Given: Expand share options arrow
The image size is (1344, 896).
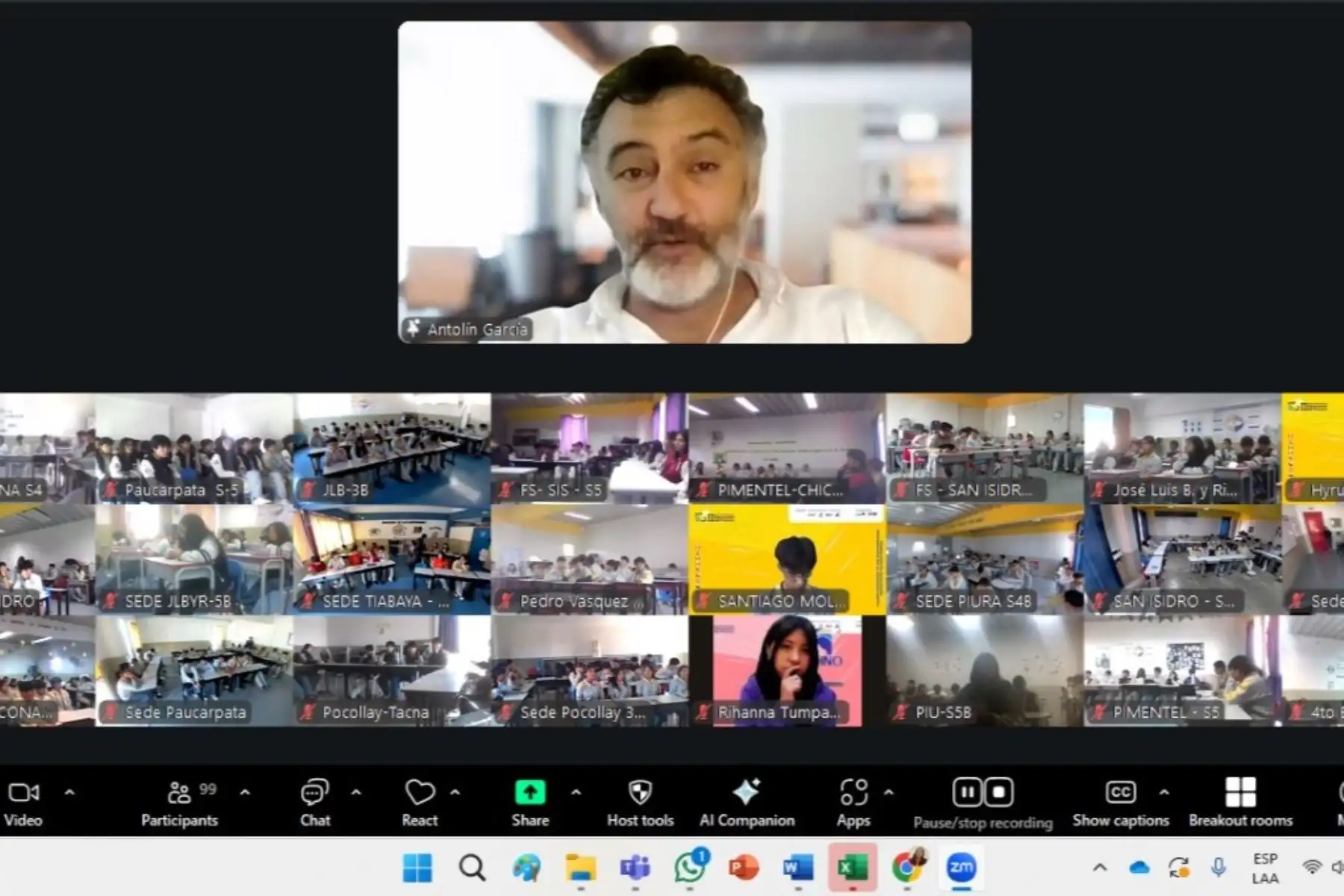Looking at the screenshot, I should point(576,792).
